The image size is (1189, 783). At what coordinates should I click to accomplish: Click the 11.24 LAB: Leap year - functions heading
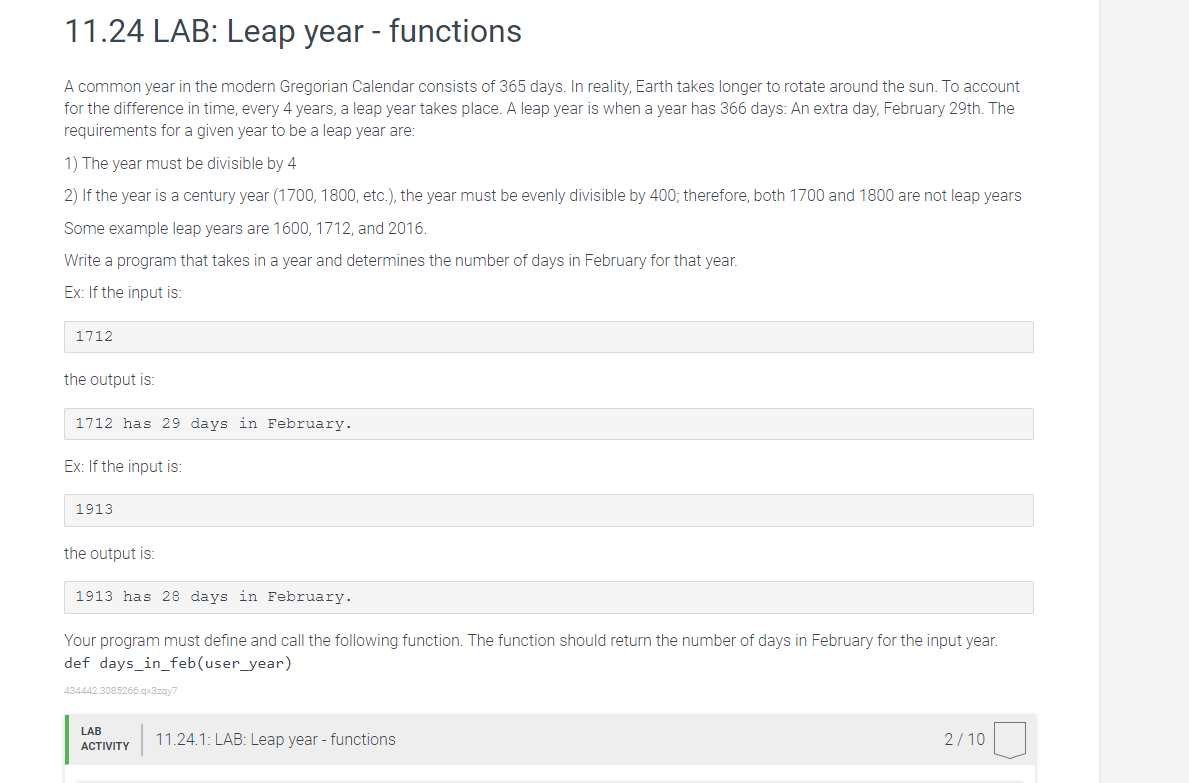[x=293, y=32]
